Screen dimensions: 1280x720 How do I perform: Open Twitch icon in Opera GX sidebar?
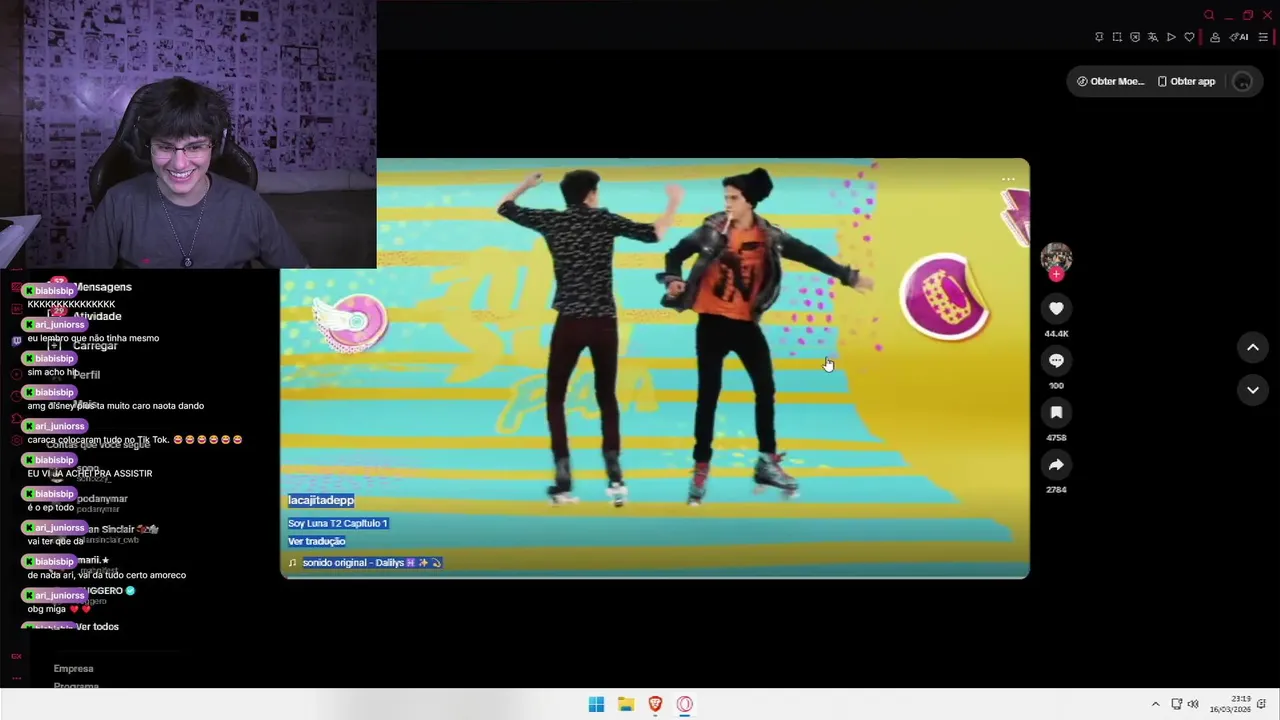click(x=16, y=340)
